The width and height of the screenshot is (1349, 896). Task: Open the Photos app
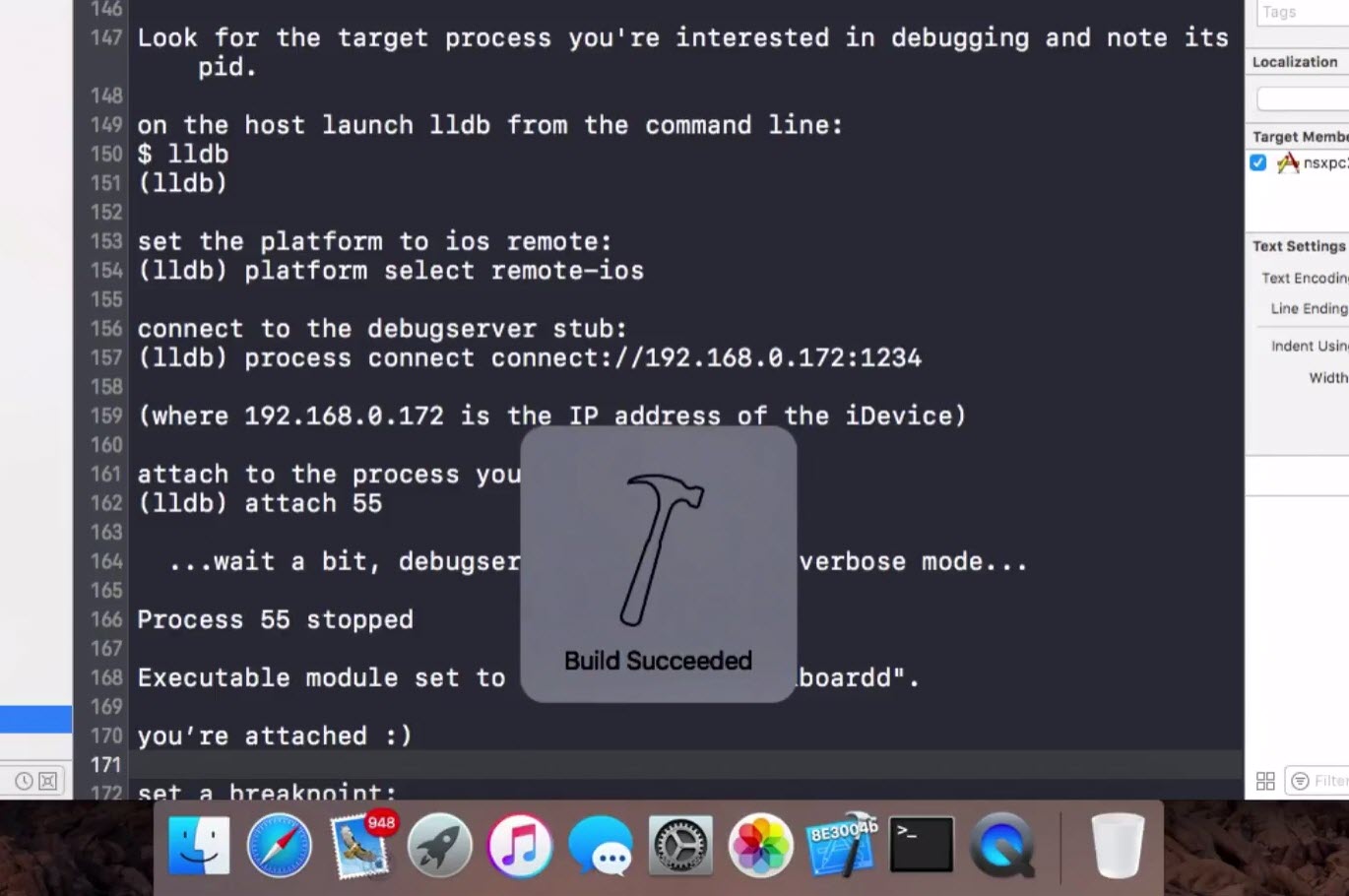[x=760, y=844]
